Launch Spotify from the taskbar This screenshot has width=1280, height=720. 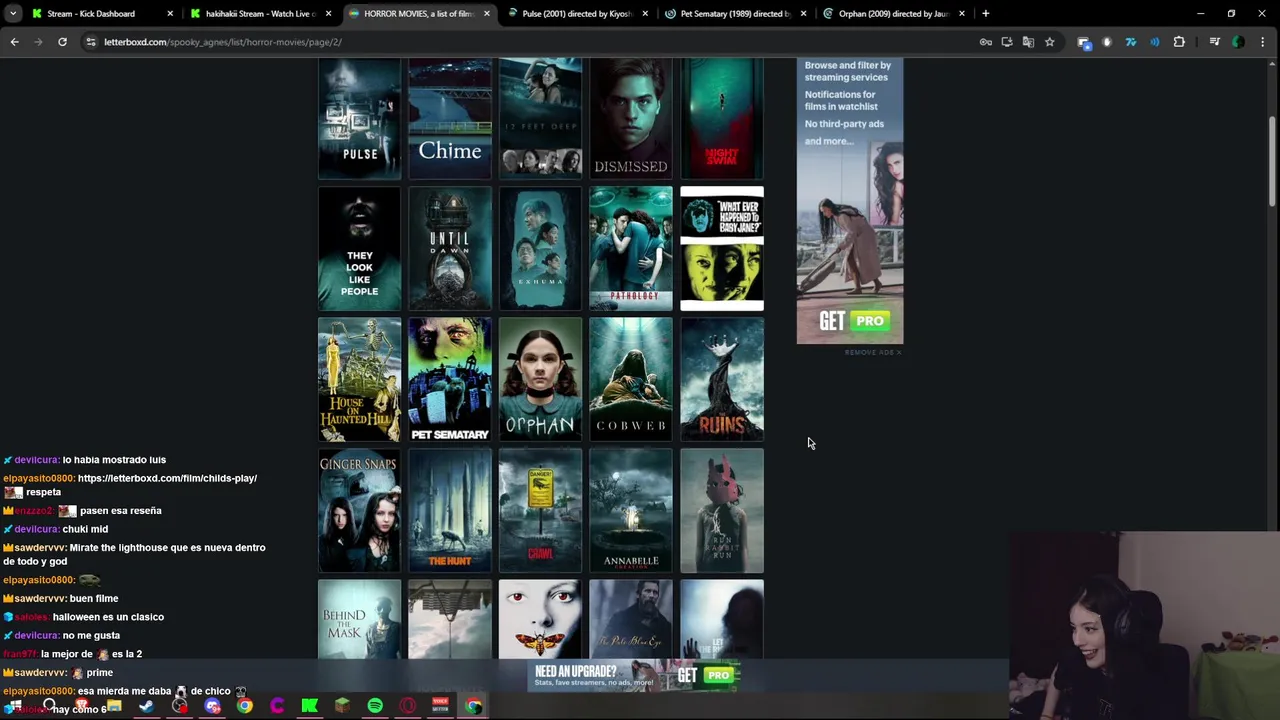[375, 707]
